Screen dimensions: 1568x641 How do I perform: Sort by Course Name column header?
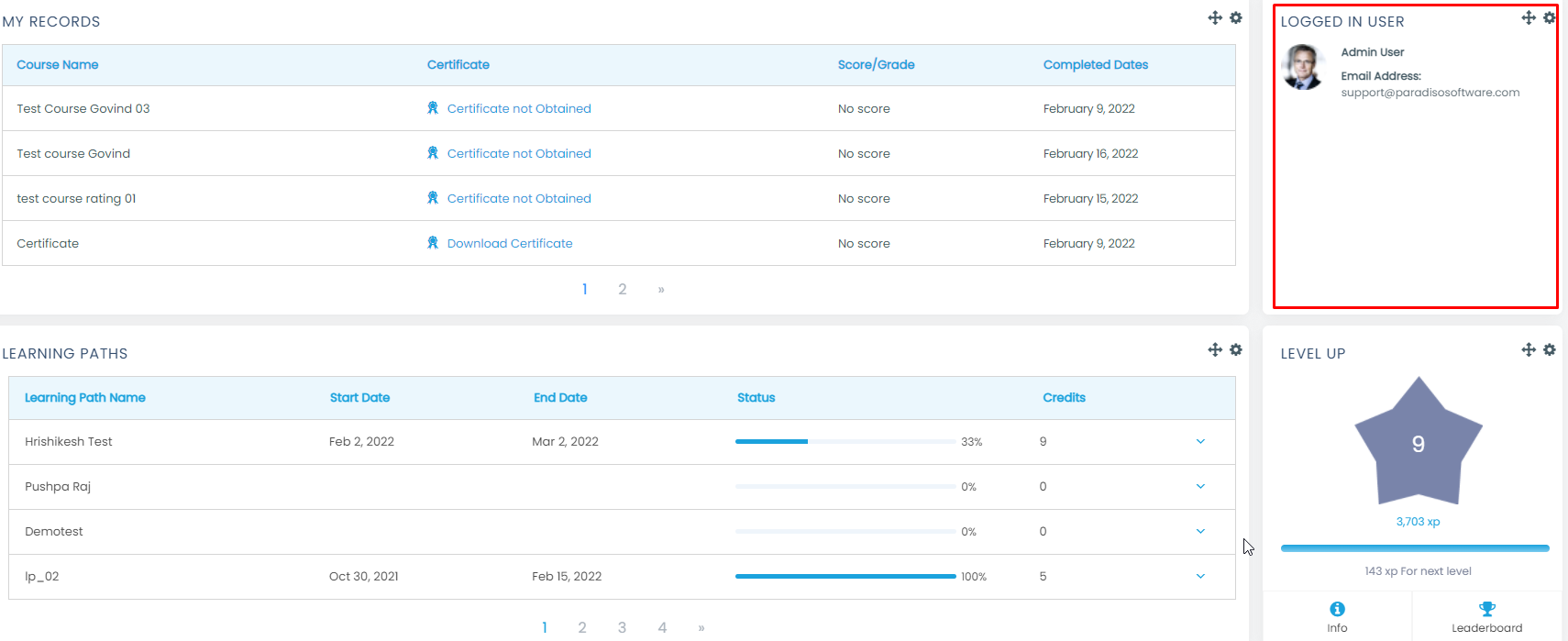58,65
